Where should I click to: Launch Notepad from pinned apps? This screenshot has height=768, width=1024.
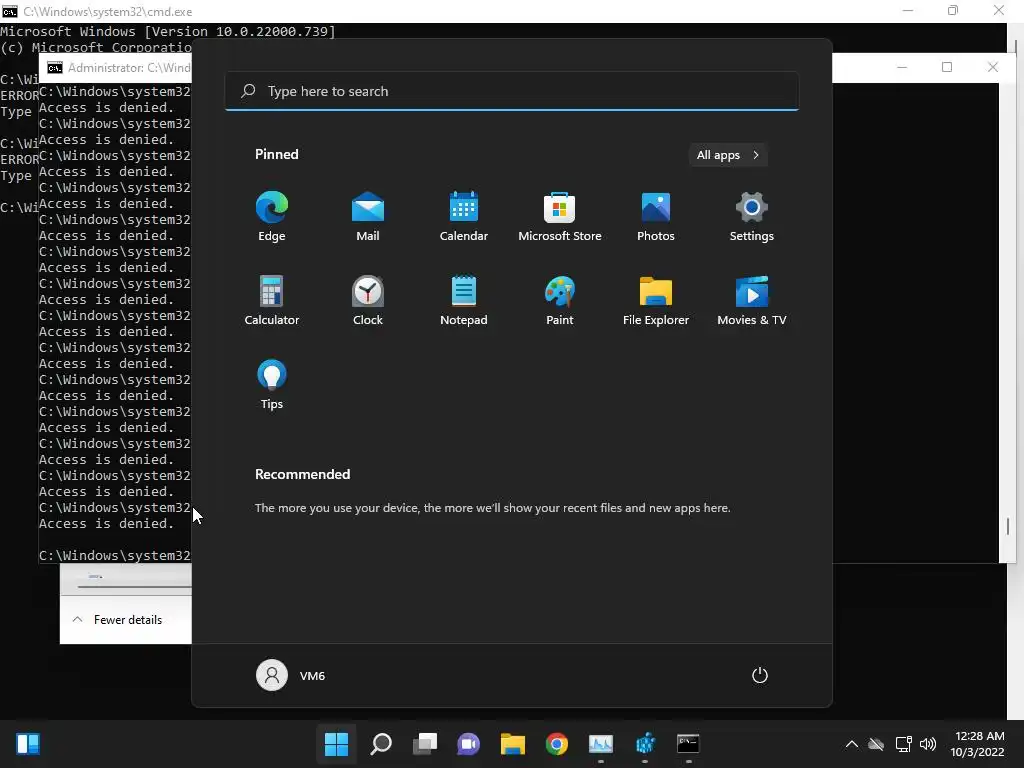[464, 300]
